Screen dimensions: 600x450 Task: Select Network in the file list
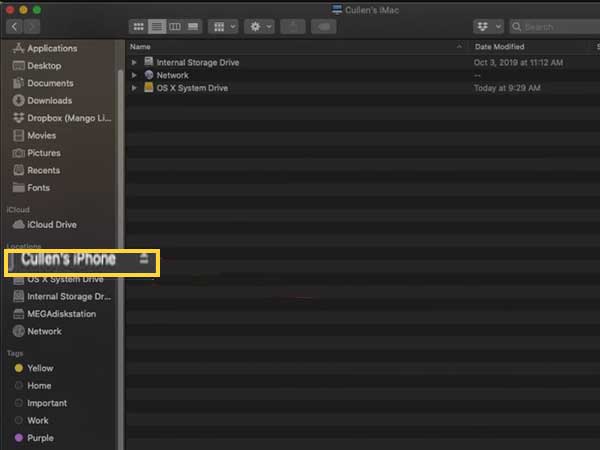[x=173, y=75]
